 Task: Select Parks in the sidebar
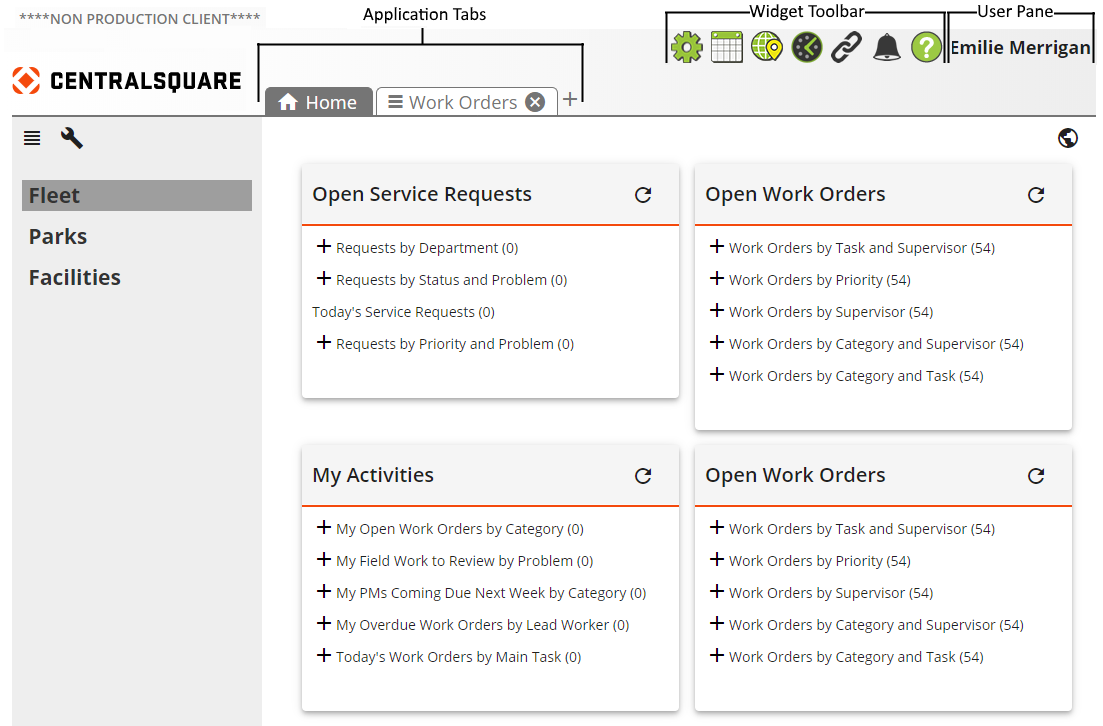58,237
